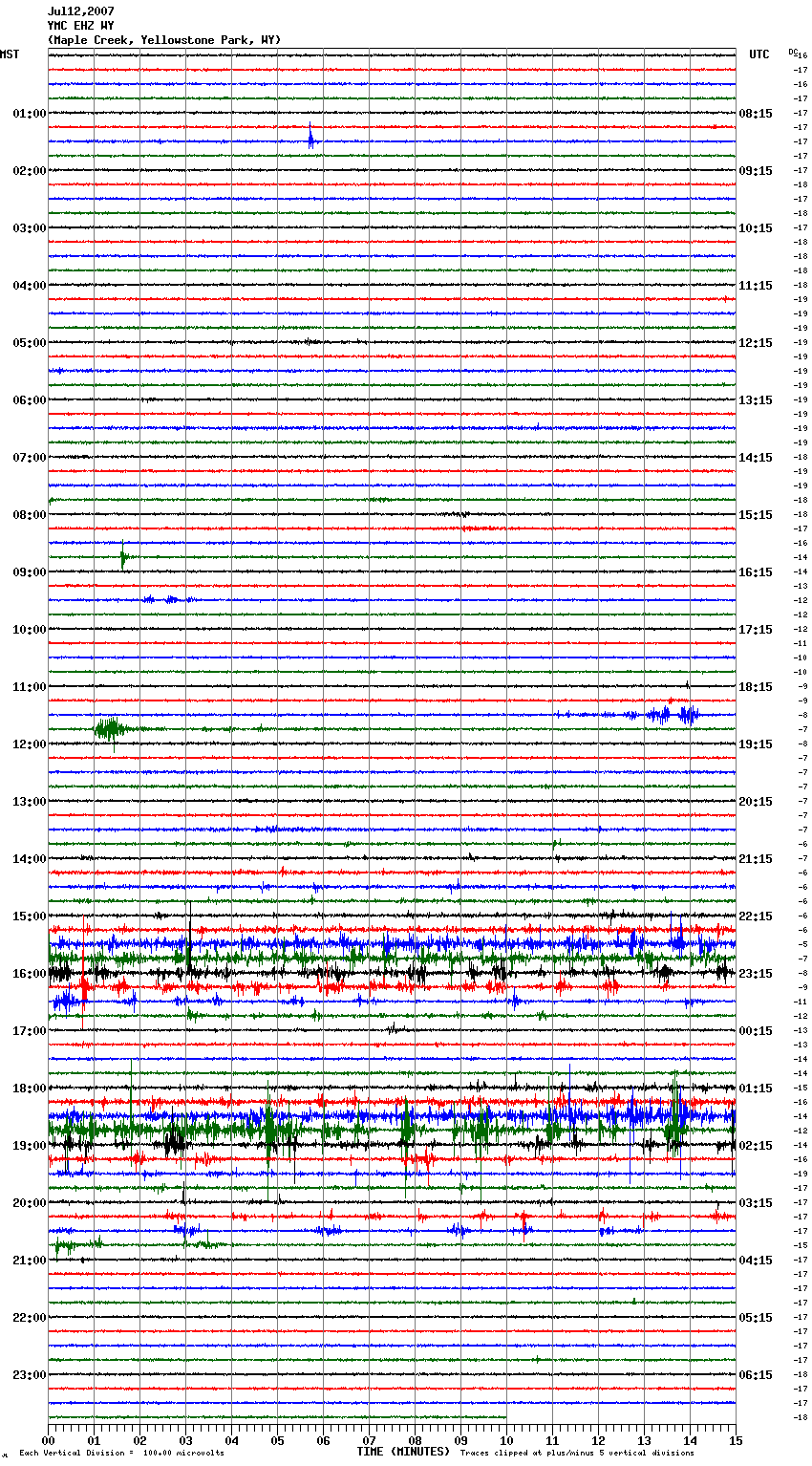Click the '04:00' MST hour label
Screen dimensions: 812x1466
click(29, 286)
